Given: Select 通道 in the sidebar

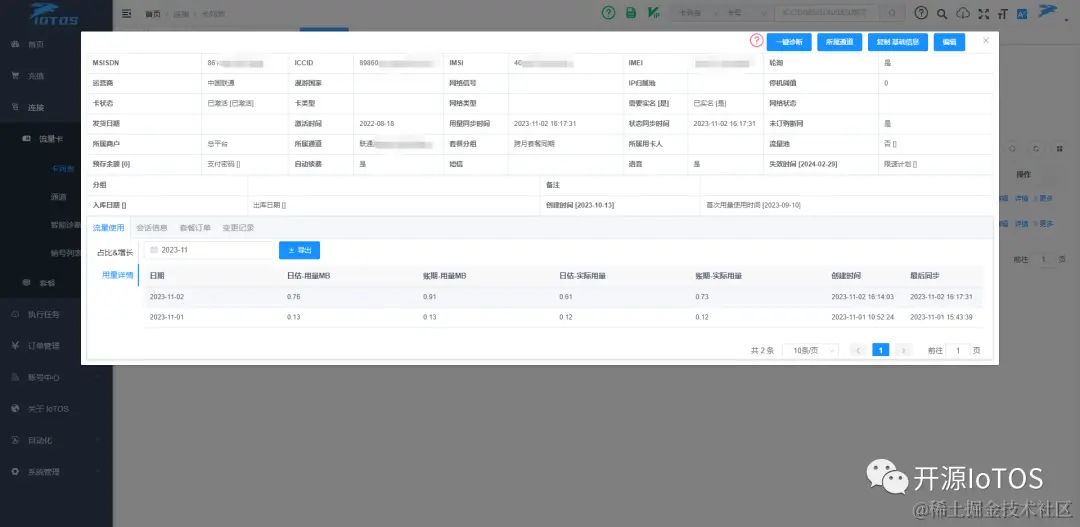Looking at the screenshot, I should tap(59, 197).
